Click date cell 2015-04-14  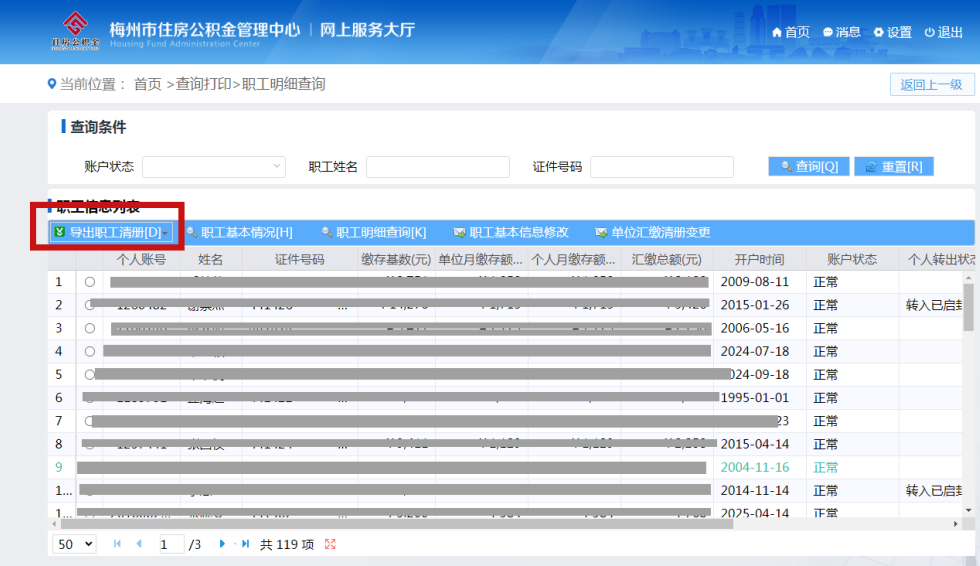pyautogui.click(x=755, y=444)
